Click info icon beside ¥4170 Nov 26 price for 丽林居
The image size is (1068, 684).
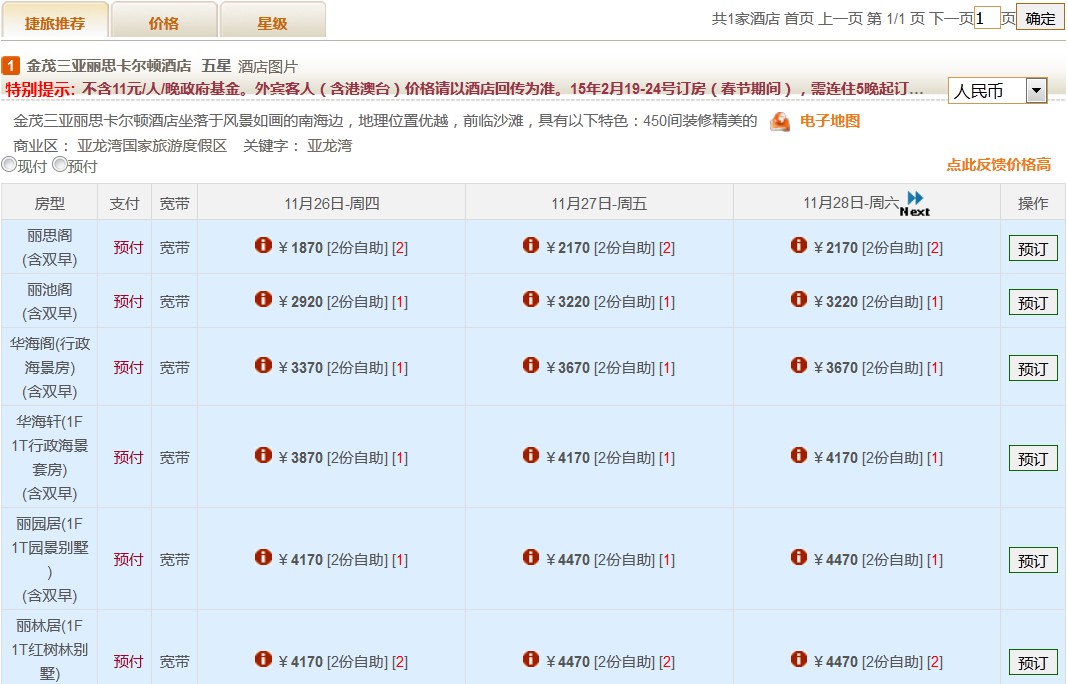263,660
